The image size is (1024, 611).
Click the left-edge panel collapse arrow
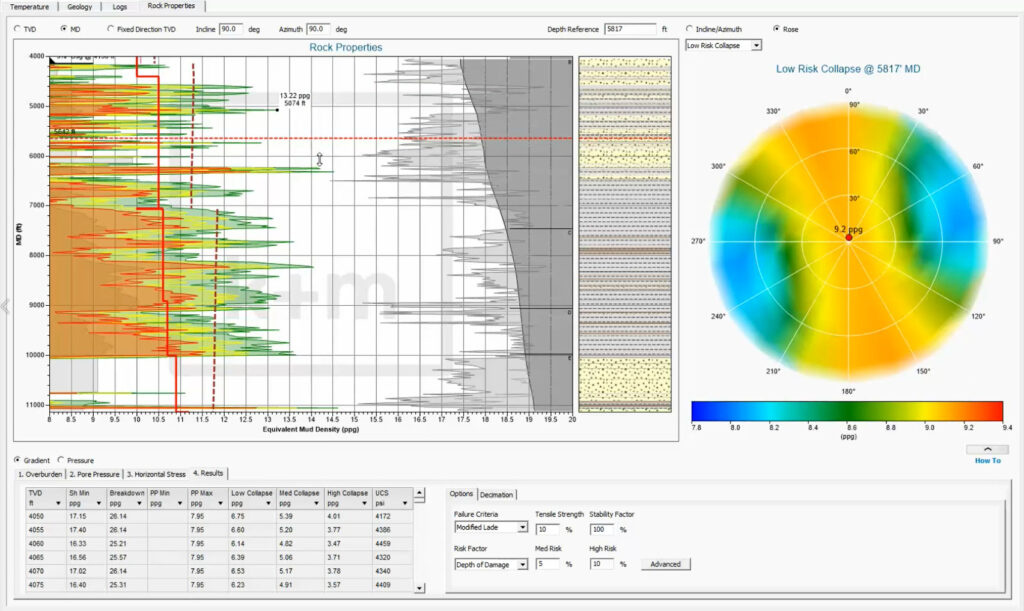click(5, 306)
